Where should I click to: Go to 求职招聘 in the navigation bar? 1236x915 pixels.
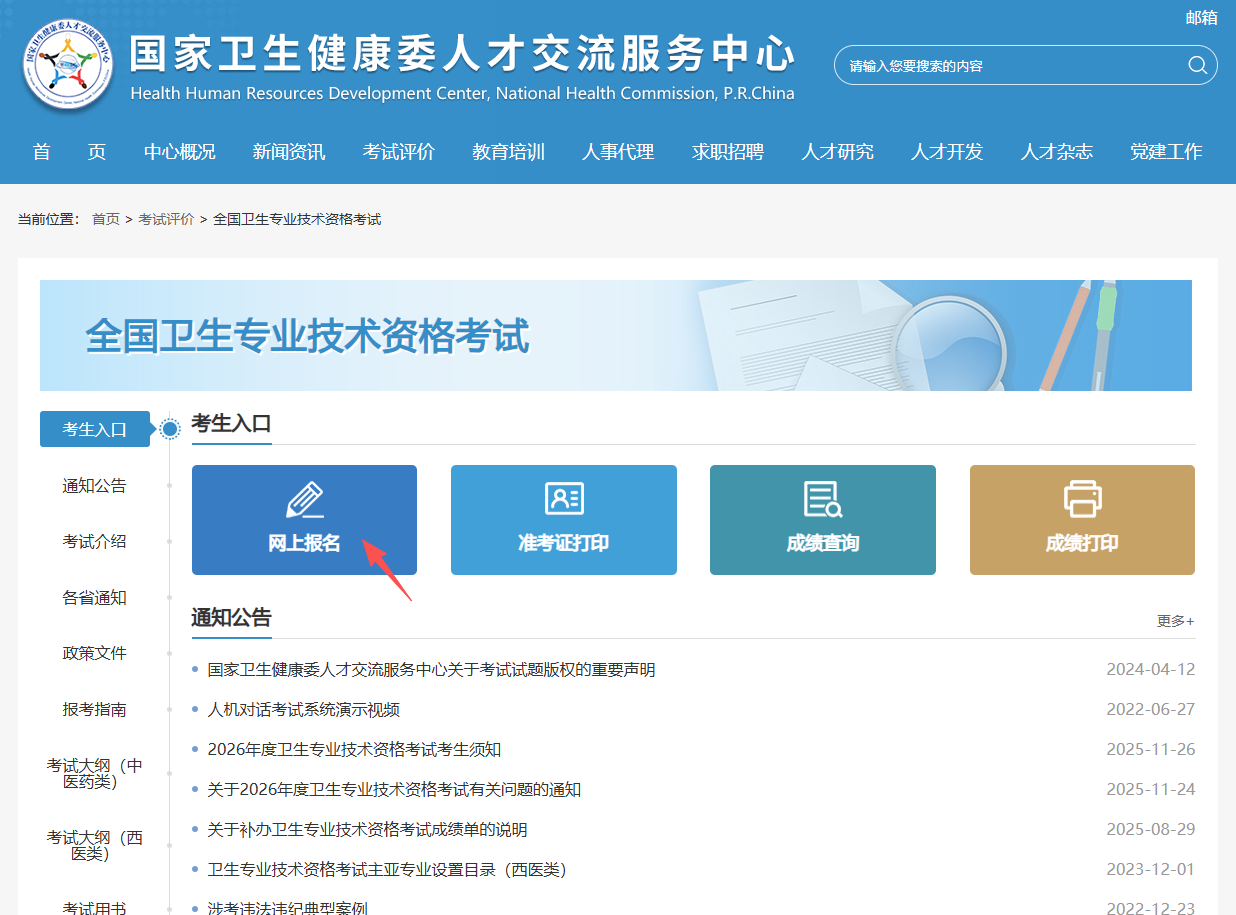[x=727, y=152]
